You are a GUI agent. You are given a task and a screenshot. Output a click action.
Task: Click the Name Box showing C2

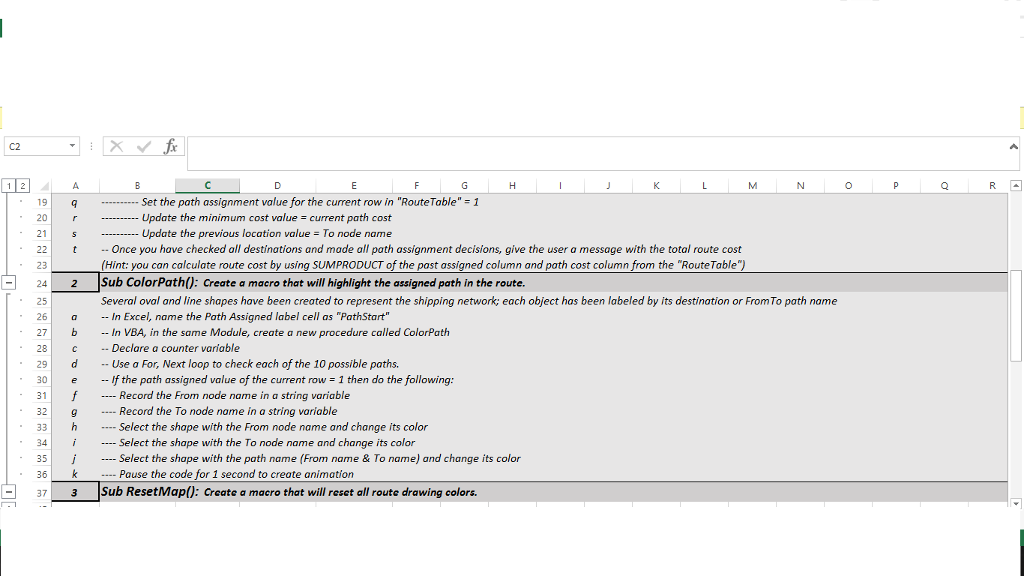pos(35,147)
